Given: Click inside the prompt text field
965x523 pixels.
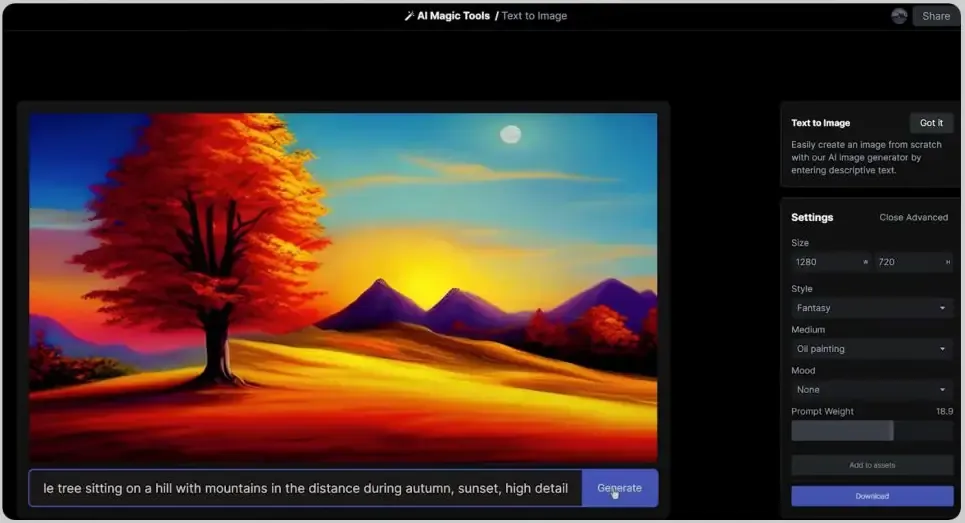Looking at the screenshot, I should [x=305, y=488].
